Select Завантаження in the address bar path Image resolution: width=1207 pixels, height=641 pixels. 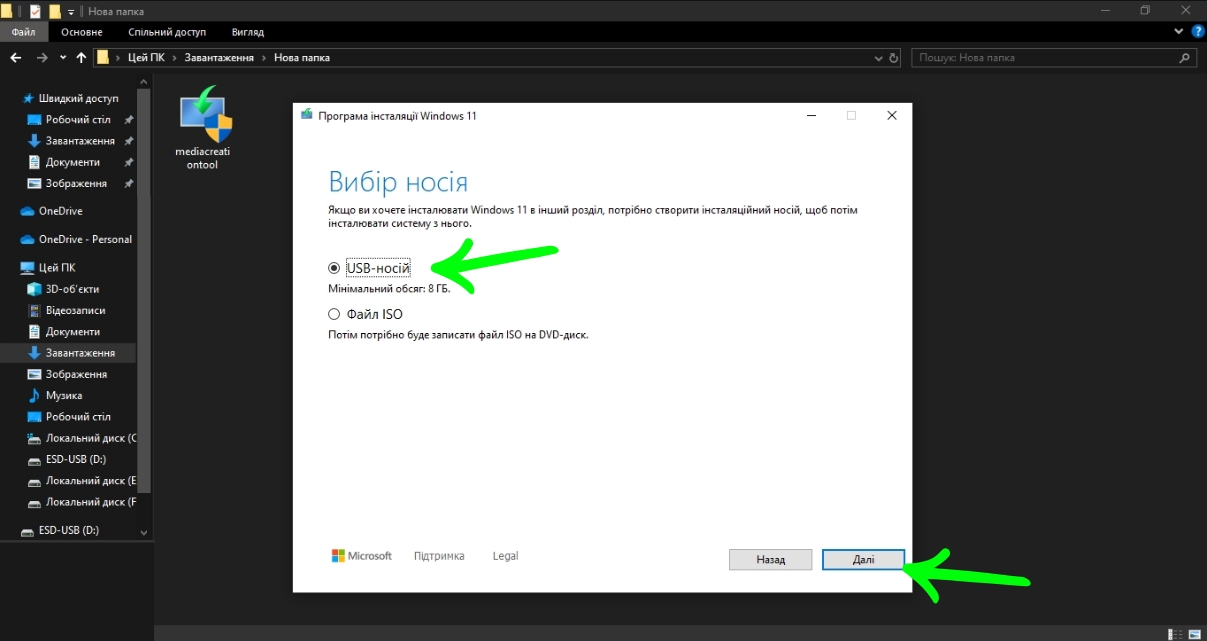218,58
